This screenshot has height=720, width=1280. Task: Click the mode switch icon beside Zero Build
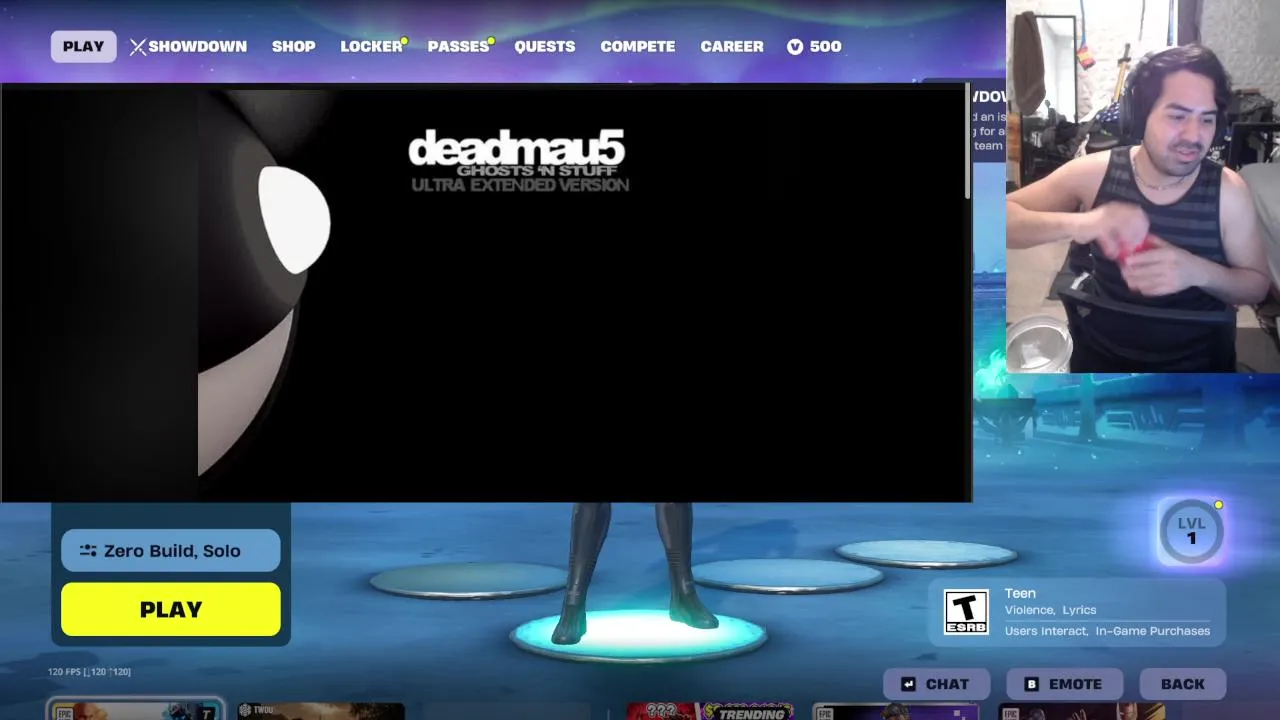88,551
